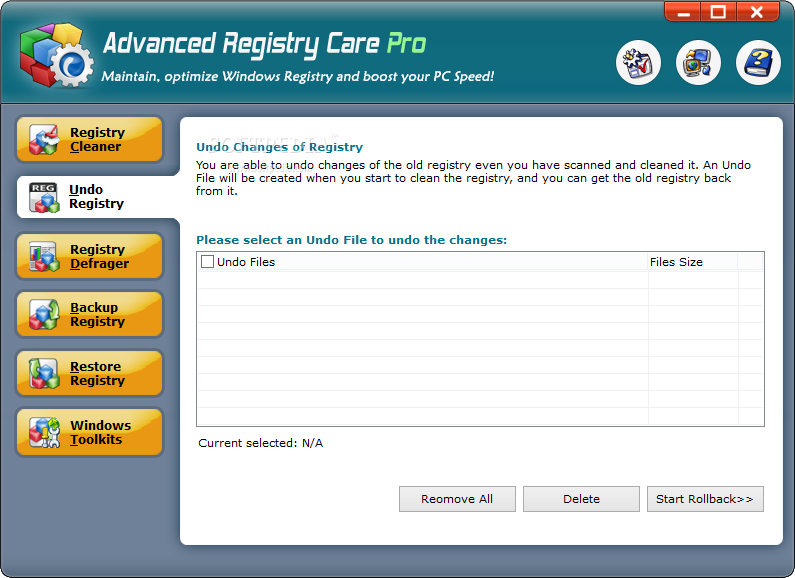Maximize the application window

718,11
